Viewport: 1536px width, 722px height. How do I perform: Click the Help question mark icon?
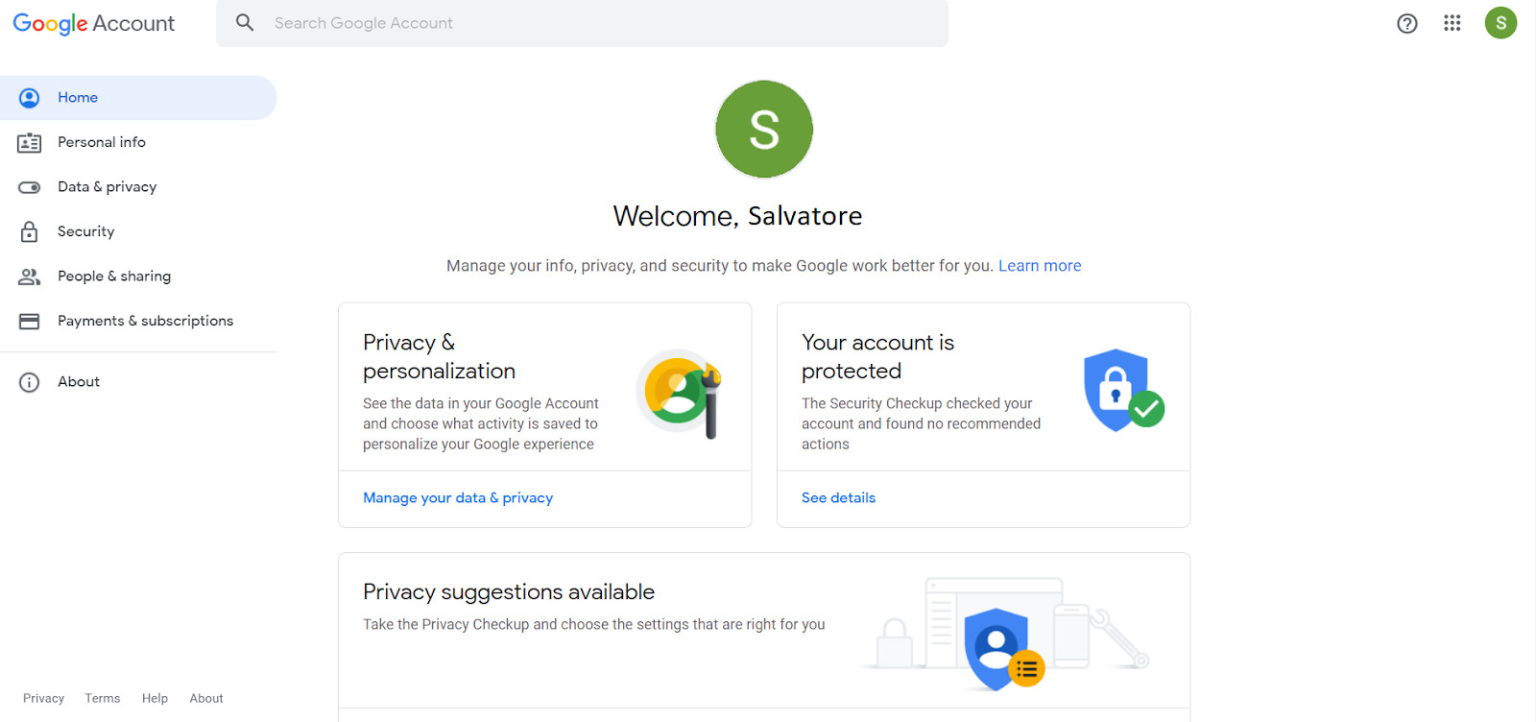pos(1407,23)
